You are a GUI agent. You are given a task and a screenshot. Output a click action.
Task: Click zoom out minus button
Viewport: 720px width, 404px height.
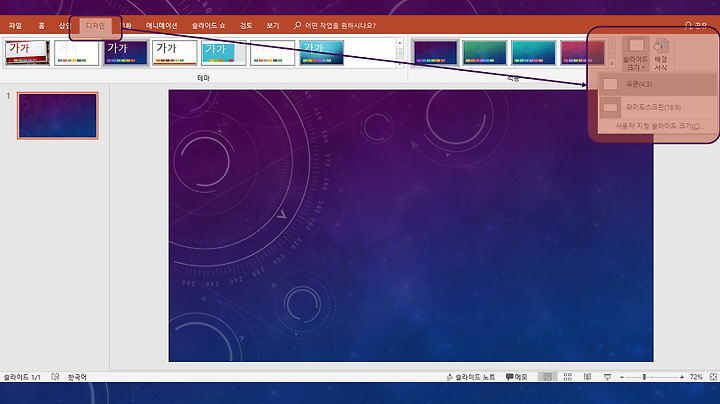[x=622, y=377]
